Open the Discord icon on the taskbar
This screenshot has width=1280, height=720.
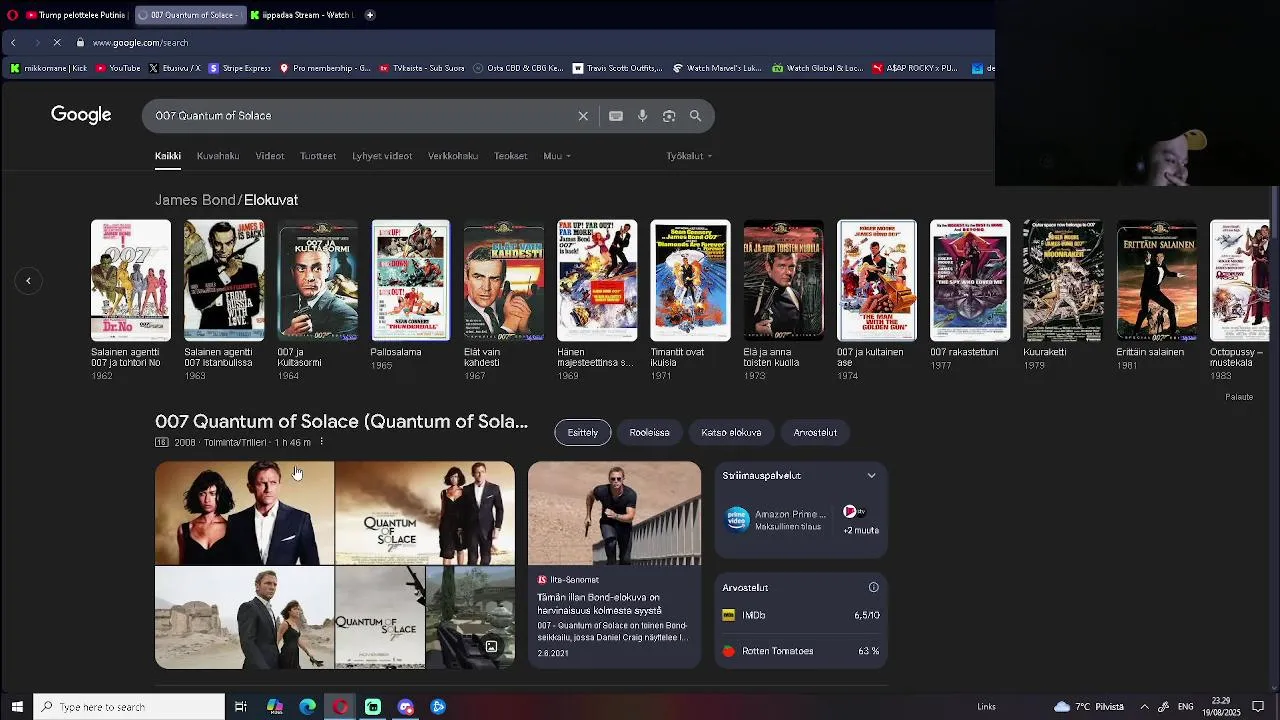coord(405,707)
